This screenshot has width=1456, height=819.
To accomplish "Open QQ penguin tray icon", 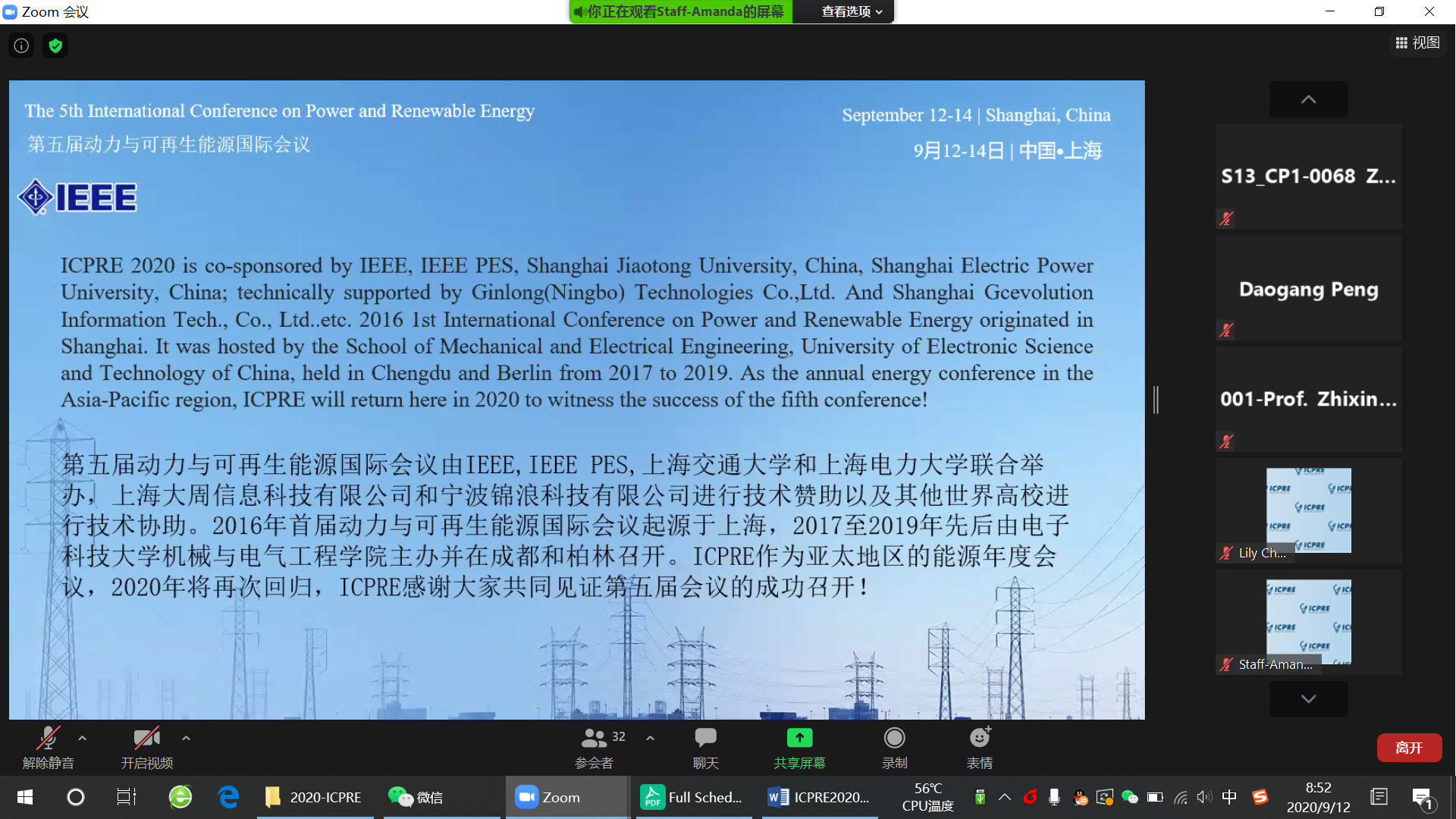I will coord(1080,797).
